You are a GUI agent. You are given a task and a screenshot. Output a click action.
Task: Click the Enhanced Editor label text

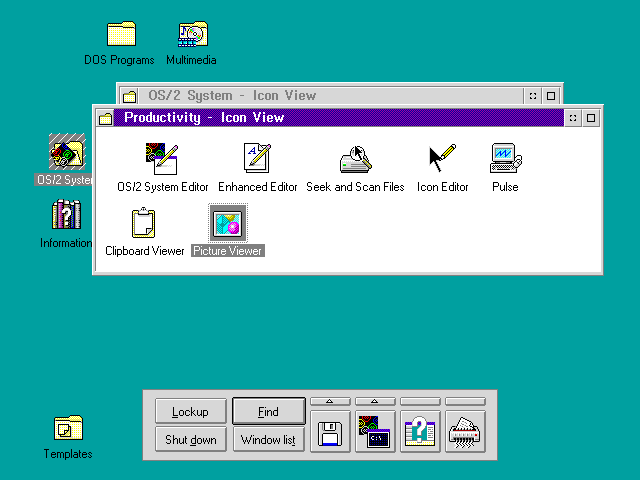point(258,187)
